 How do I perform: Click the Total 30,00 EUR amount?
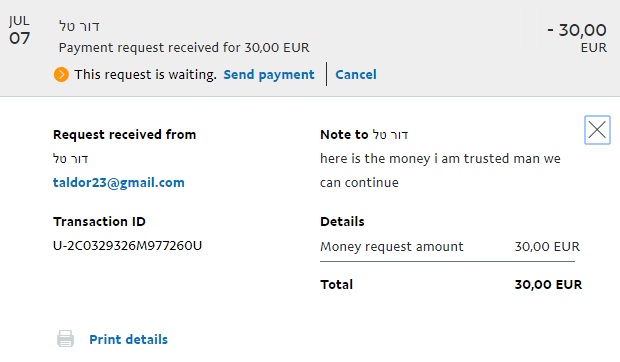[548, 285]
